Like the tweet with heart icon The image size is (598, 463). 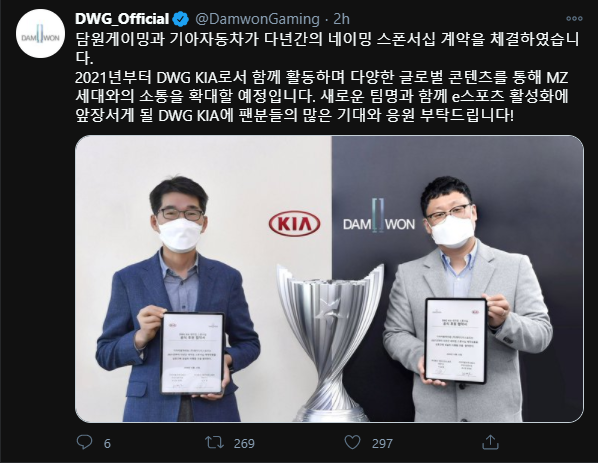point(352,442)
